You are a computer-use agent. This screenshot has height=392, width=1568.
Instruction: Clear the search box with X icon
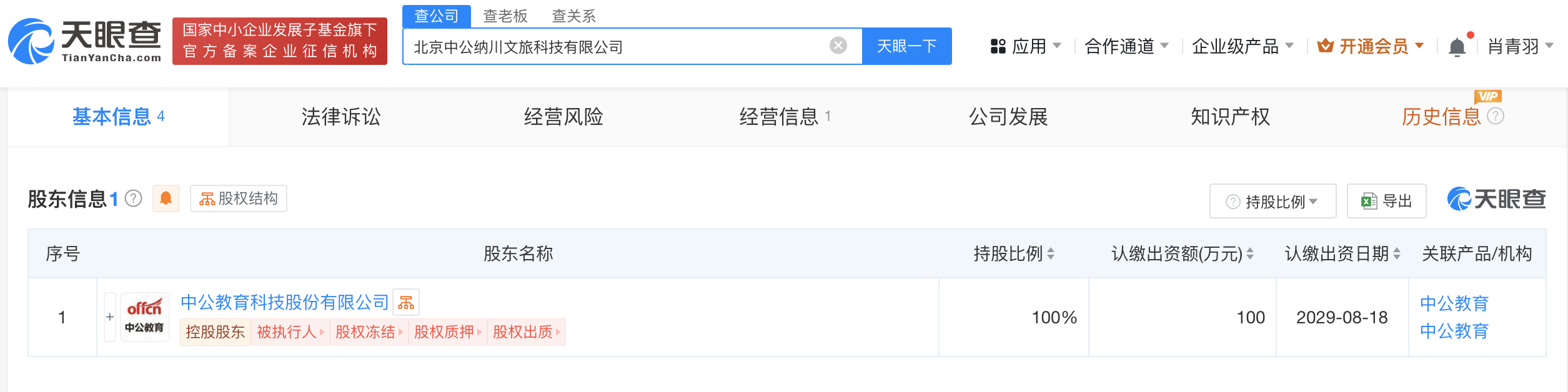(x=838, y=46)
